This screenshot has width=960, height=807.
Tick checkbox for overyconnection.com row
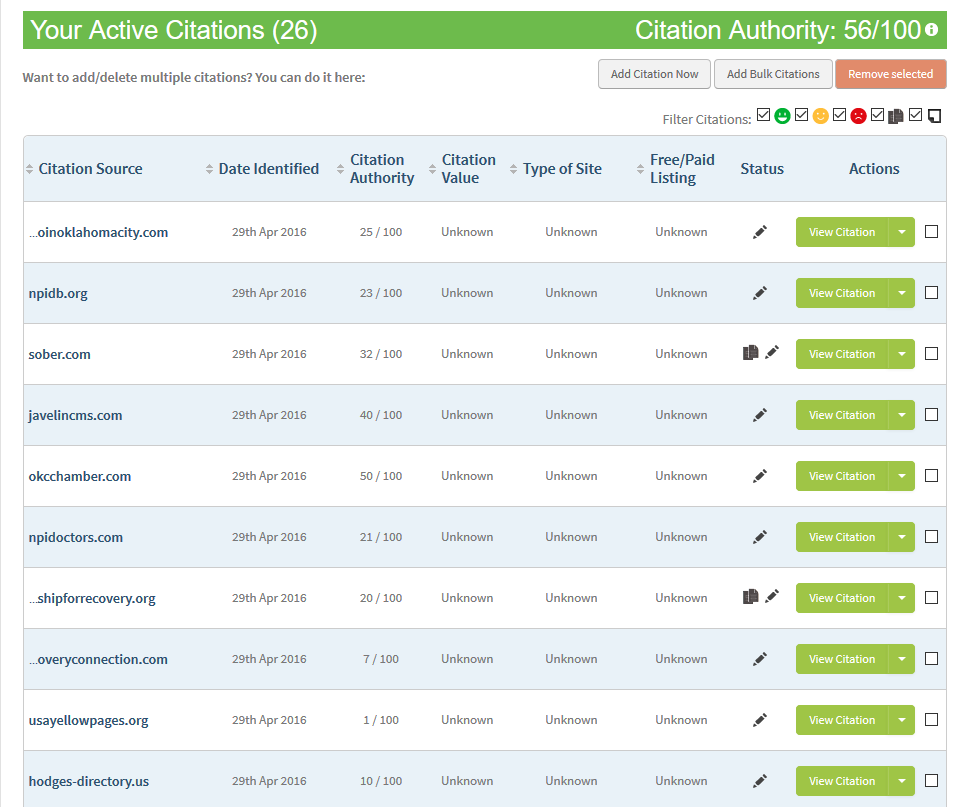931,658
